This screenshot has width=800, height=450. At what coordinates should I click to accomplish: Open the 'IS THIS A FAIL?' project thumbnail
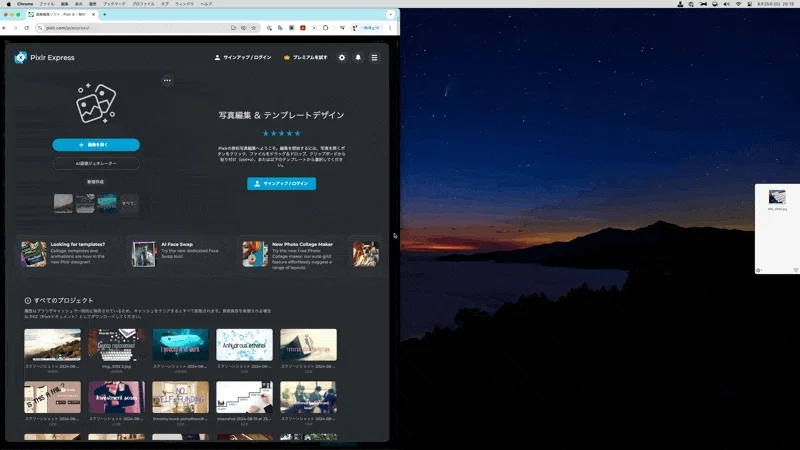[53, 397]
